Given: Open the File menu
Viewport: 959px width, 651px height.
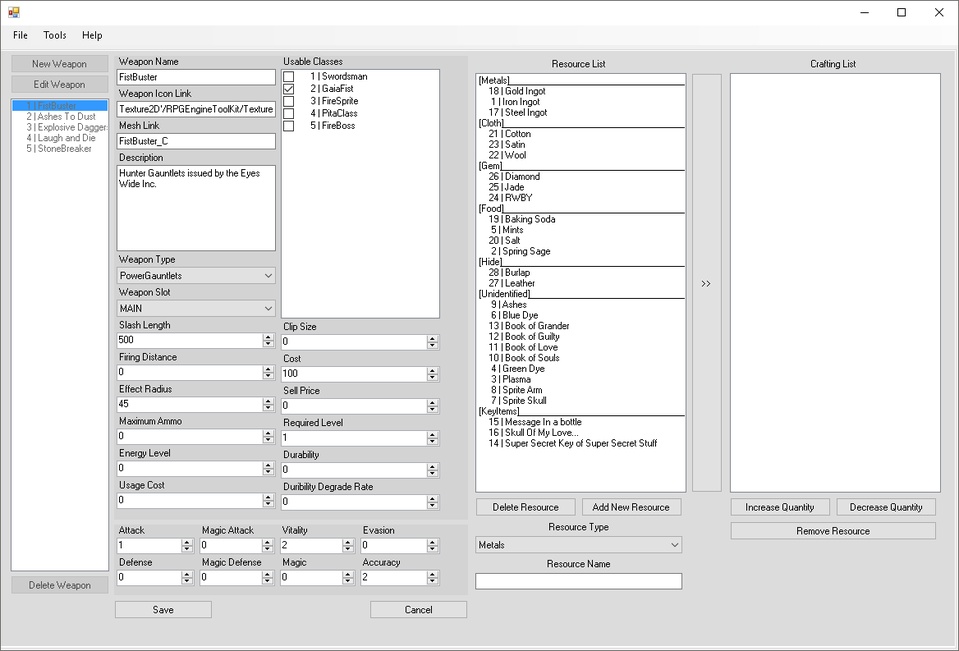Looking at the screenshot, I should [19, 35].
